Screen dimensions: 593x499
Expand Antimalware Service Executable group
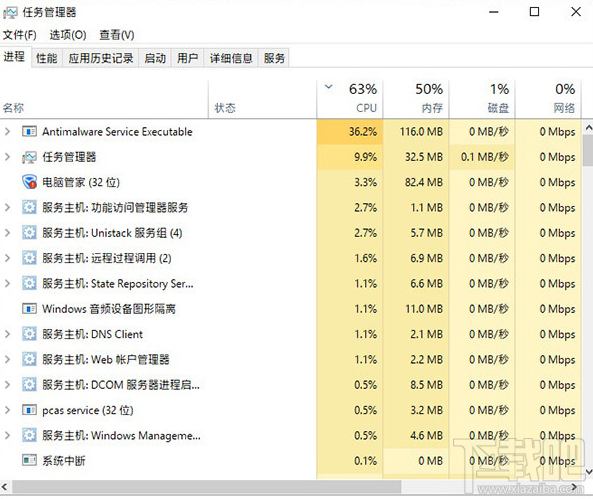pos(7,132)
